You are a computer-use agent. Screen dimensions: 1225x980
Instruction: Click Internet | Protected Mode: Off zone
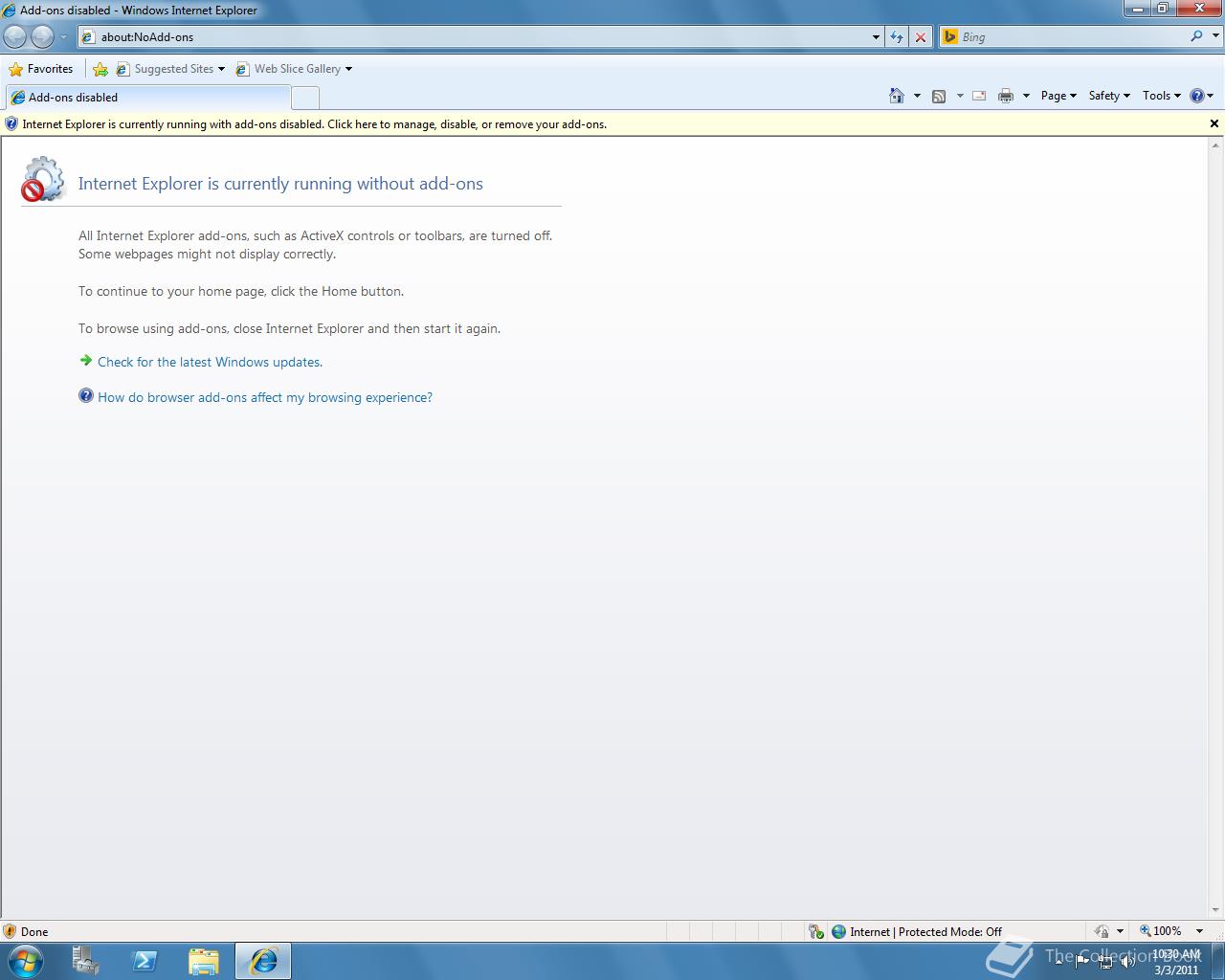(x=917, y=931)
